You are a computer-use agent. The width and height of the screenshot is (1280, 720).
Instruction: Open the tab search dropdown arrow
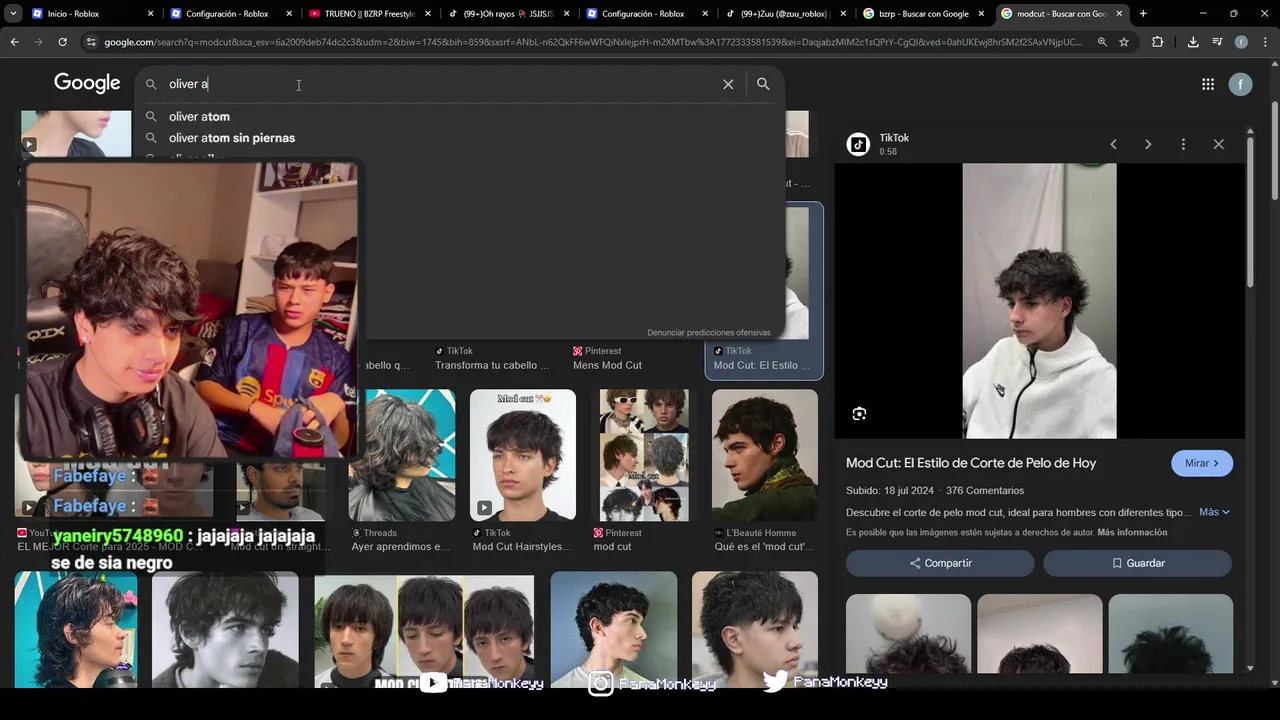click(x=14, y=14)
